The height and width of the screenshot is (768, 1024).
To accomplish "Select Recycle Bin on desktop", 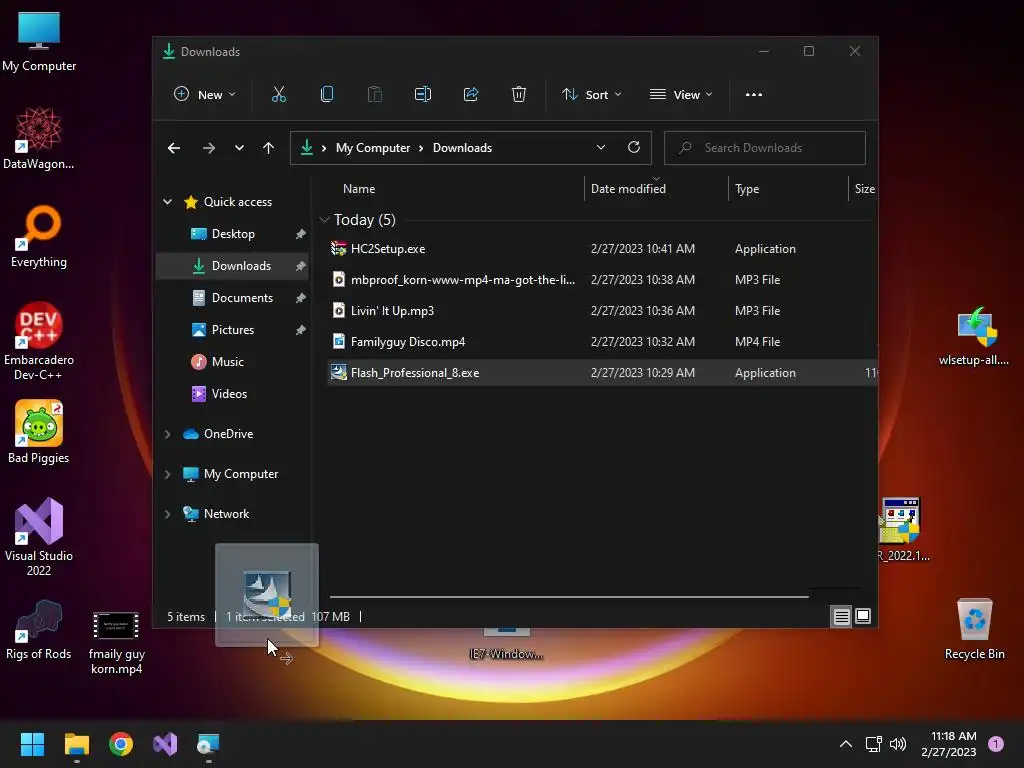I will [974, 630].
